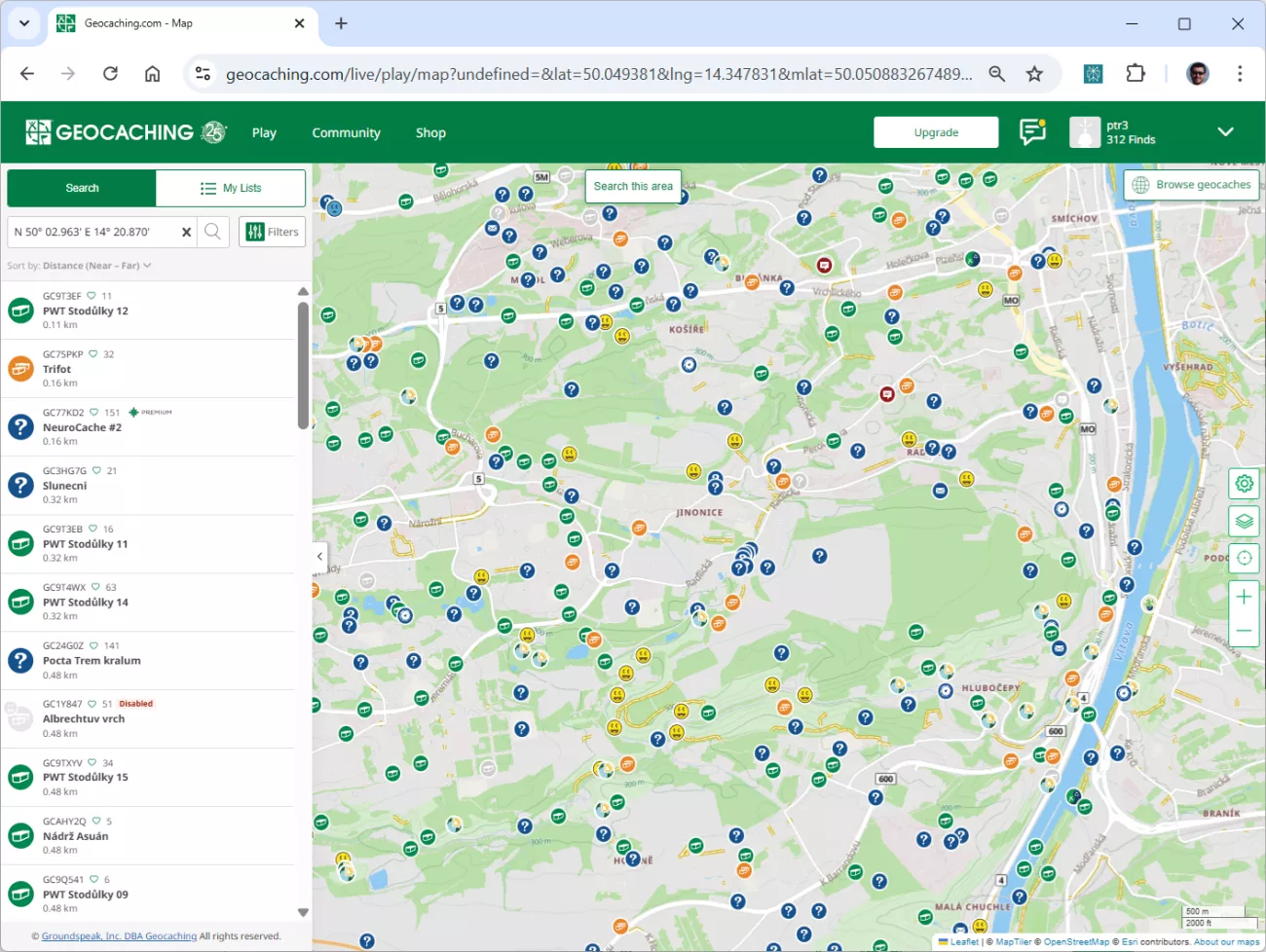Open the Community menu
The image size is (1266, 952).
(346, 132)
